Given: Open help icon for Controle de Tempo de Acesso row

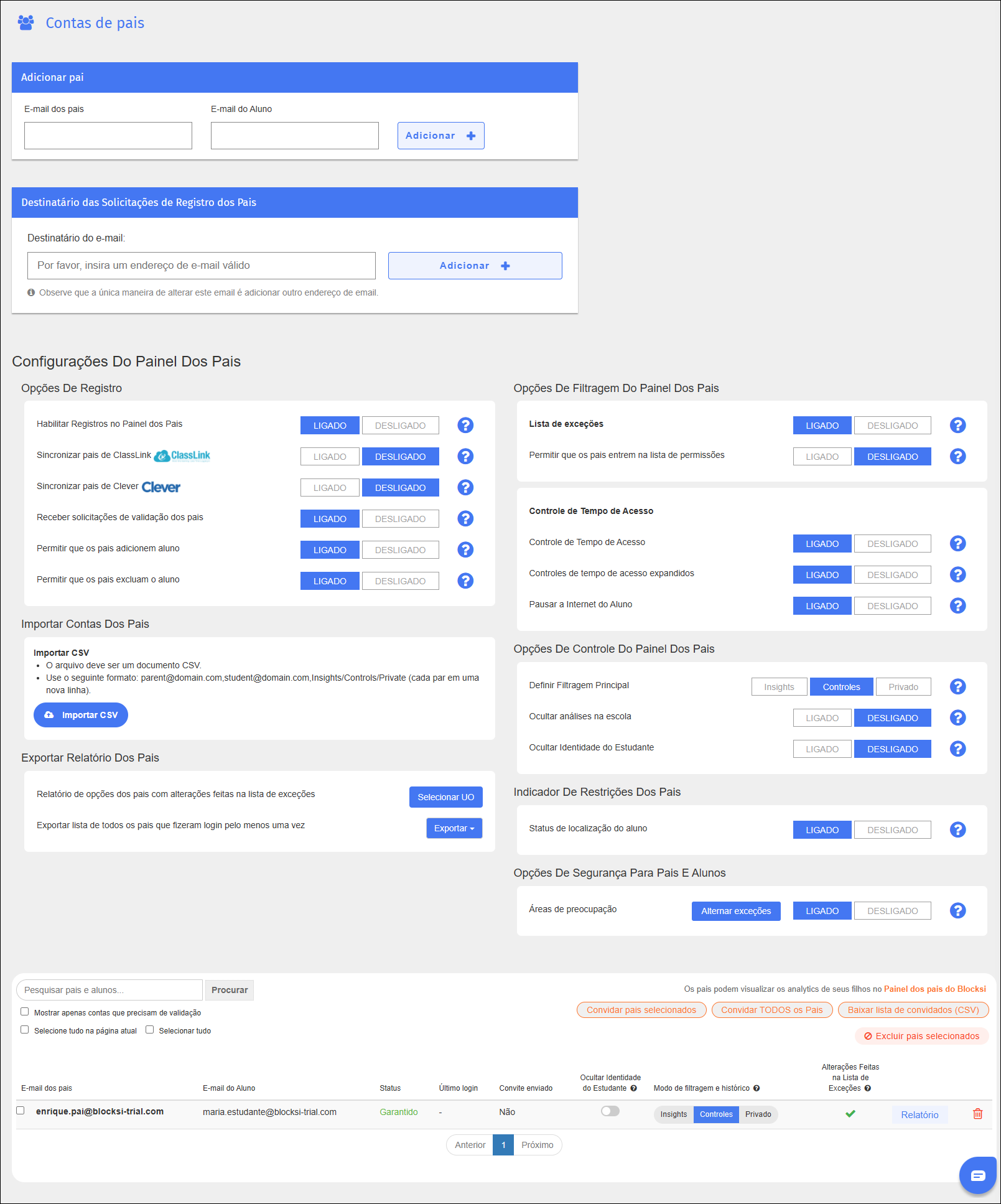Looking at the screenshot, I should pos(958,543).
